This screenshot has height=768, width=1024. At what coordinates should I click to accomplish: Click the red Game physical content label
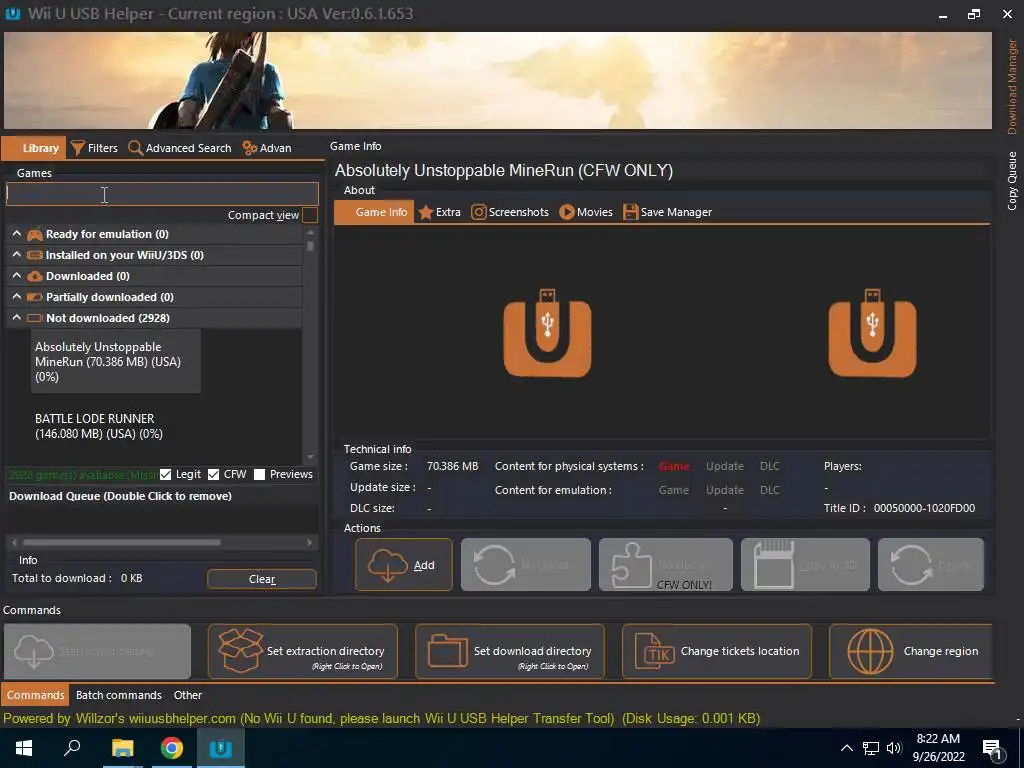[x=674, y=466]
